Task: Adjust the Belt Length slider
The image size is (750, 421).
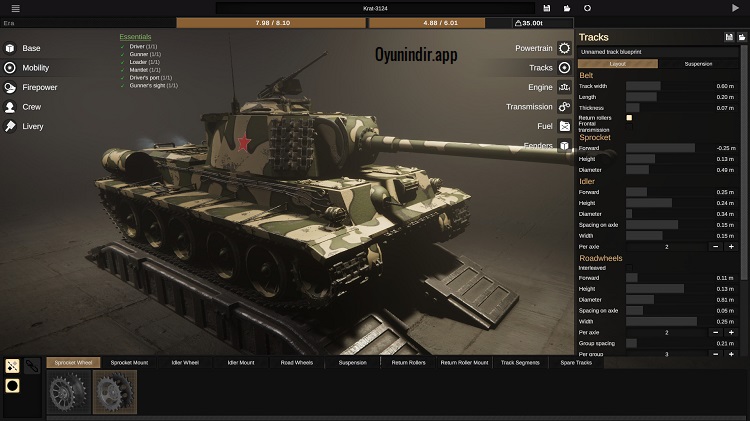Action: point(666,97)
